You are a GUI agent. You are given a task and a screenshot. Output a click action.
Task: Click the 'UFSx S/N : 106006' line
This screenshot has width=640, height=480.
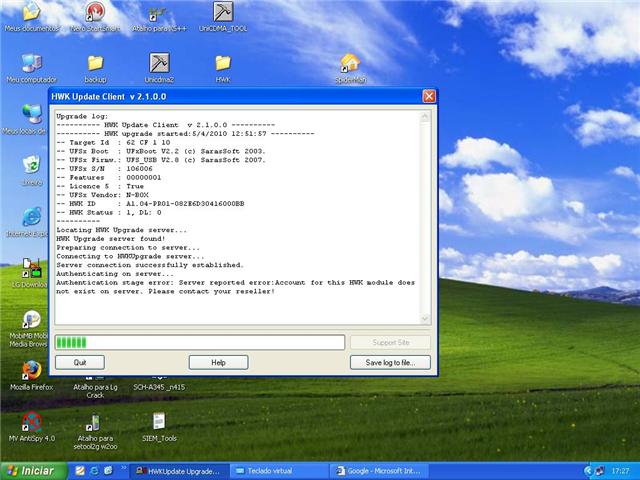pyautogui.click(x=104, y=169)
